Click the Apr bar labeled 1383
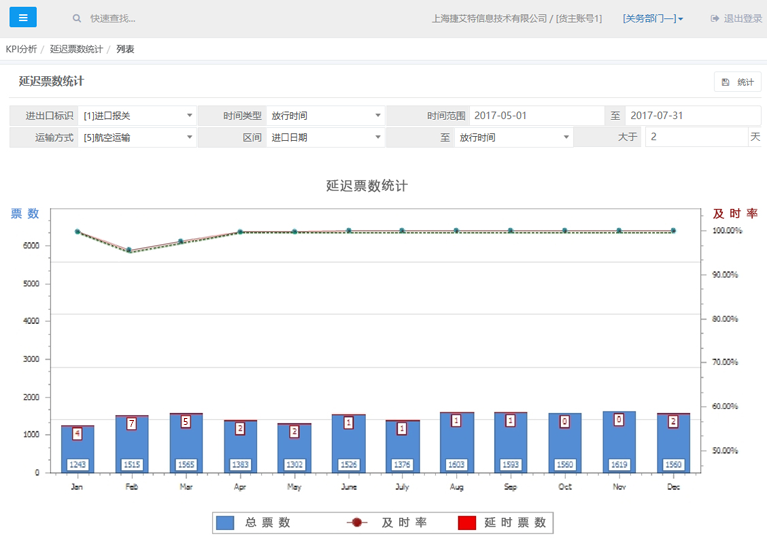 (240, 447)
